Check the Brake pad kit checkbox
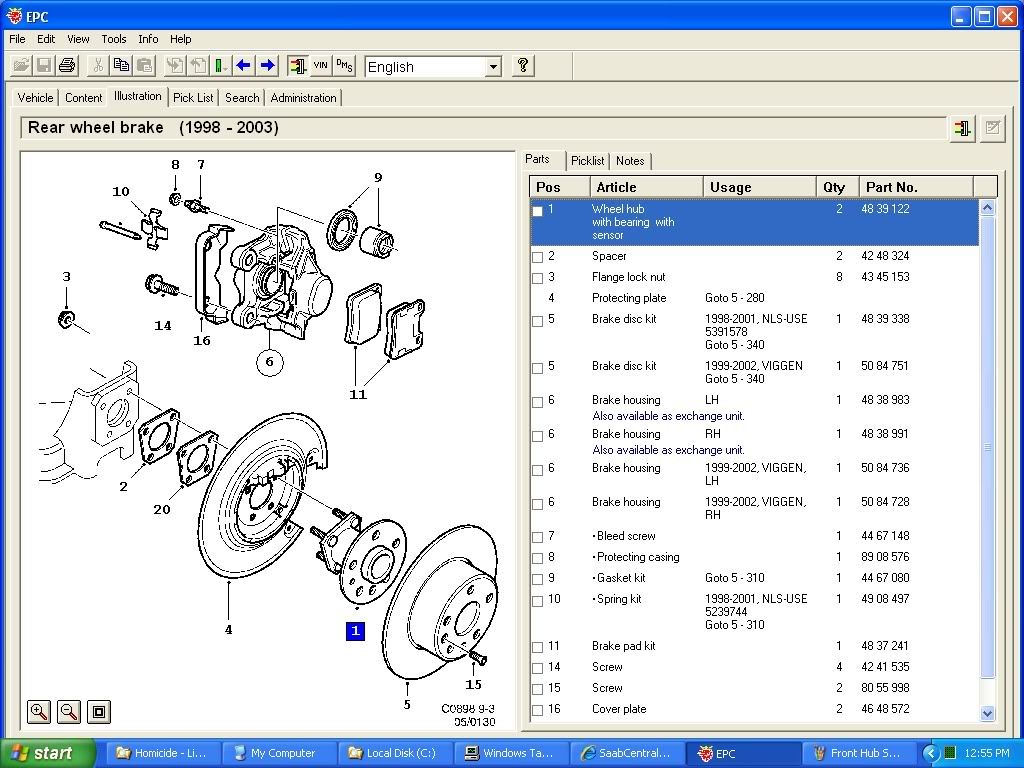 click(537, 646)
